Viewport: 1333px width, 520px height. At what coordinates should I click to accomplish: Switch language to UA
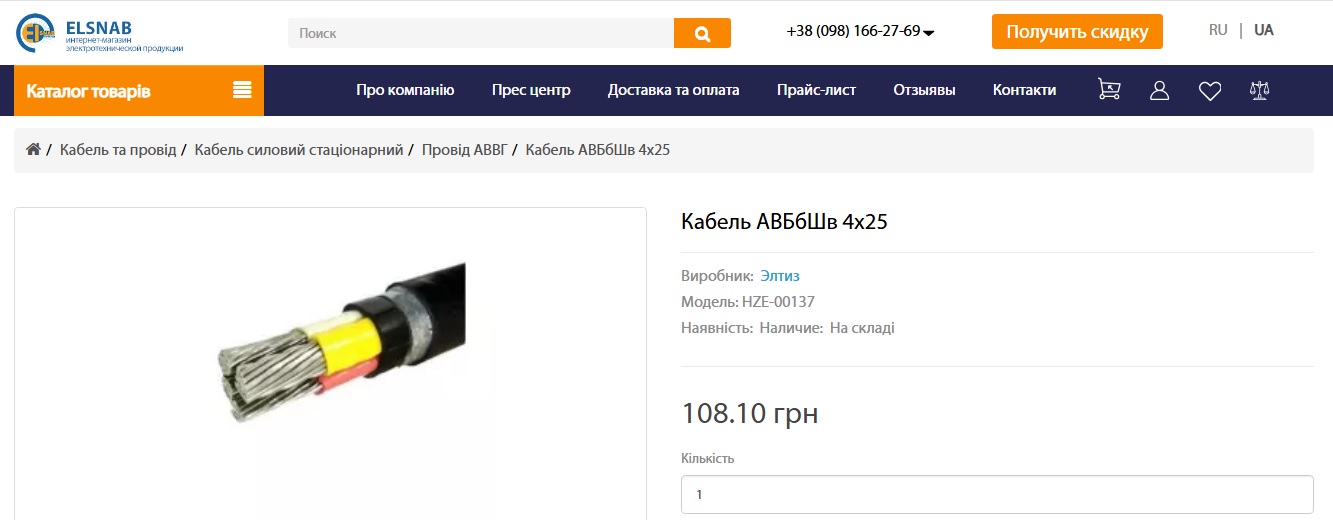coord(1264,30)
